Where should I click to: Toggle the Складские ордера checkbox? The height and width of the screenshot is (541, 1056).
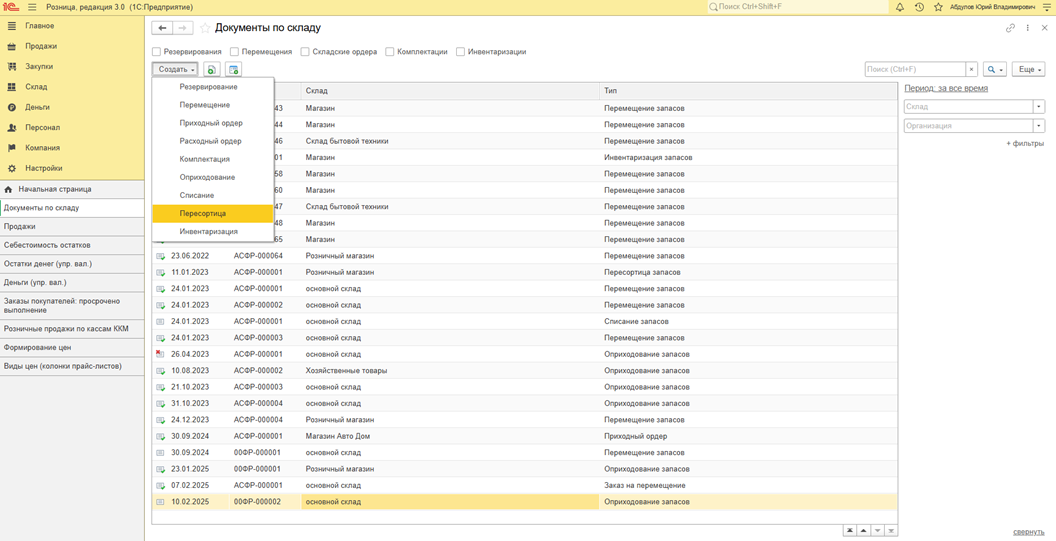coord(305,52)
